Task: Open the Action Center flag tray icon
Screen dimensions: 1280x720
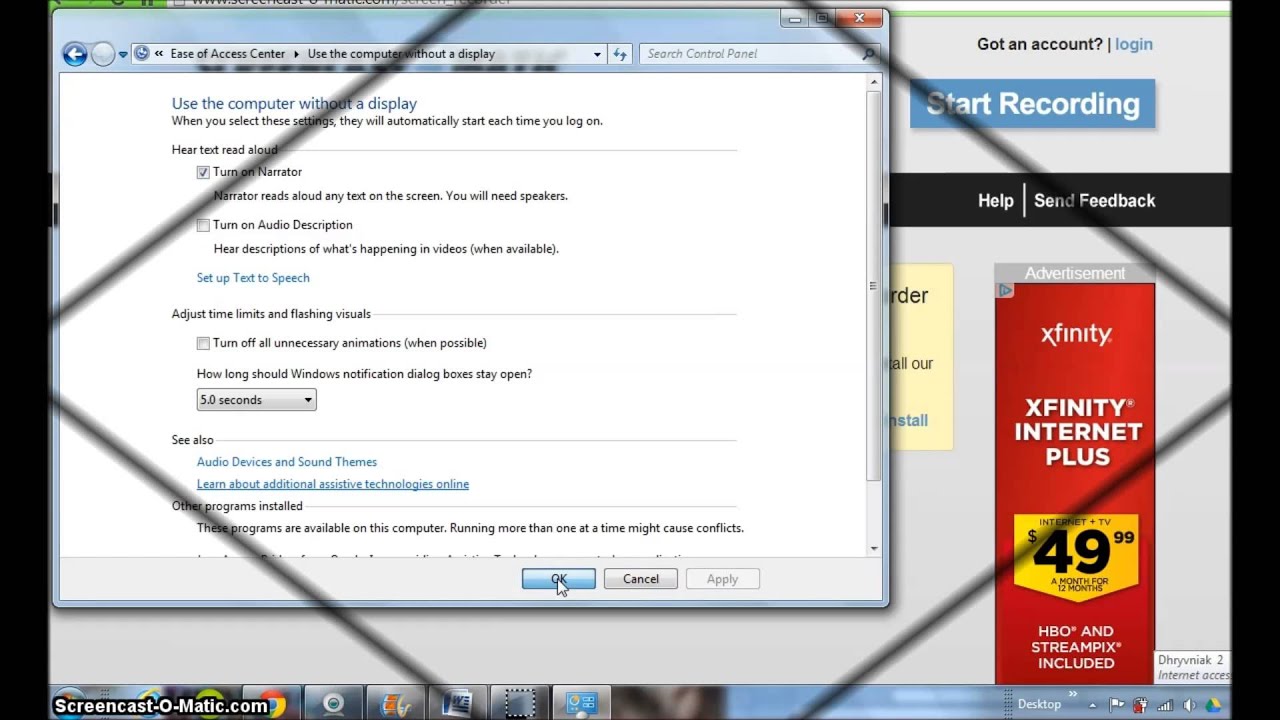Action: point(1117,704)
